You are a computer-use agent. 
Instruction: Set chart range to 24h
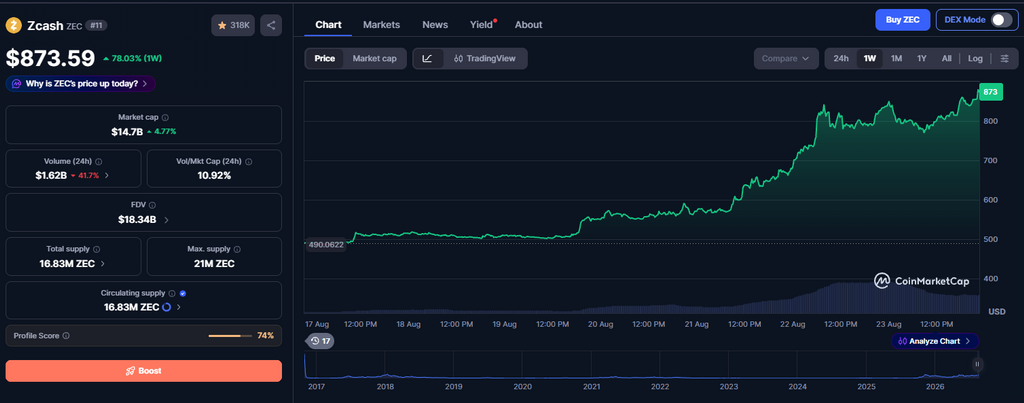tap(840, 58)
